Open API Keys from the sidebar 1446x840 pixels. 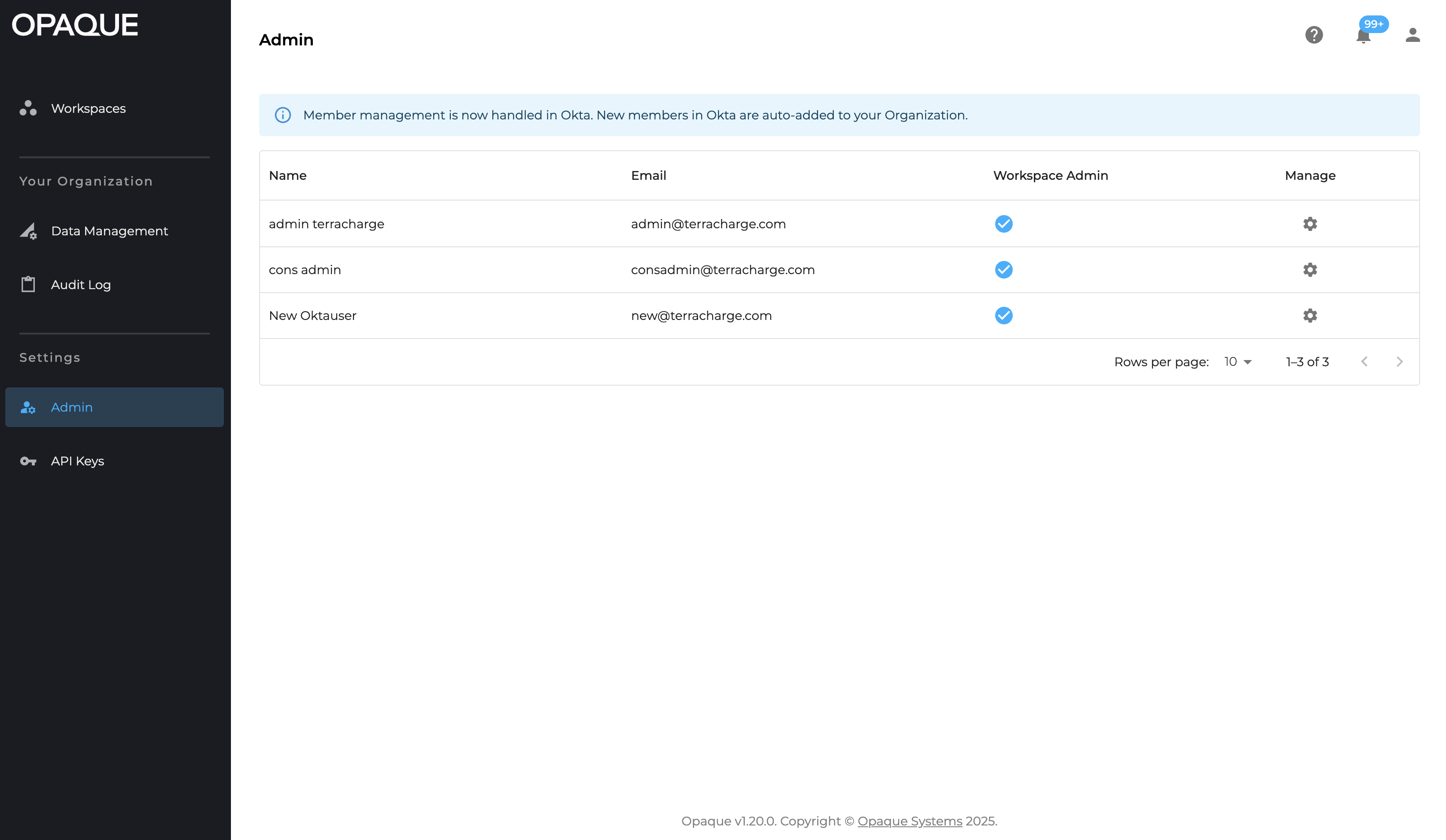(114, 461)
